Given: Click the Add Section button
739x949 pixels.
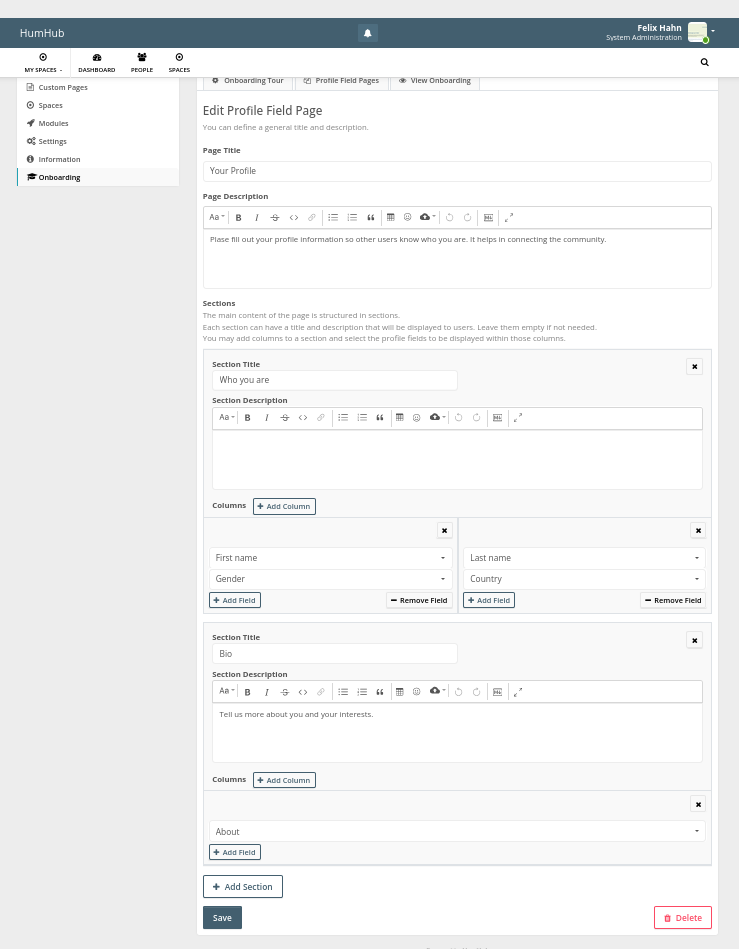Looking at the screenshot, I should pyautogui.click(x=243, y=887).
